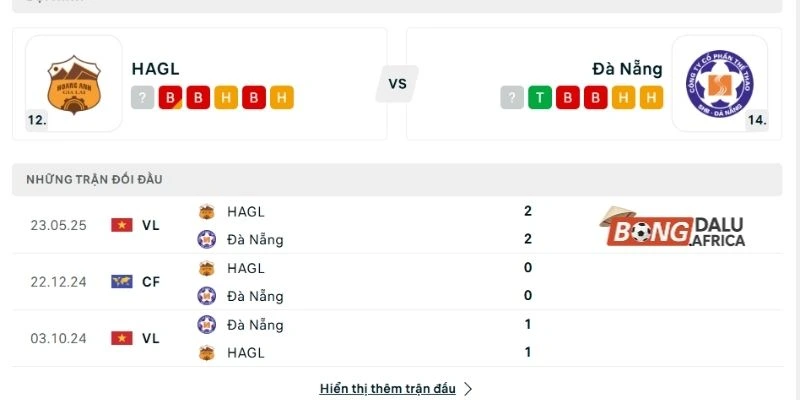800x400 pixels.
Task: Click HAGL's first red B form badge
Action: point(170,98)
